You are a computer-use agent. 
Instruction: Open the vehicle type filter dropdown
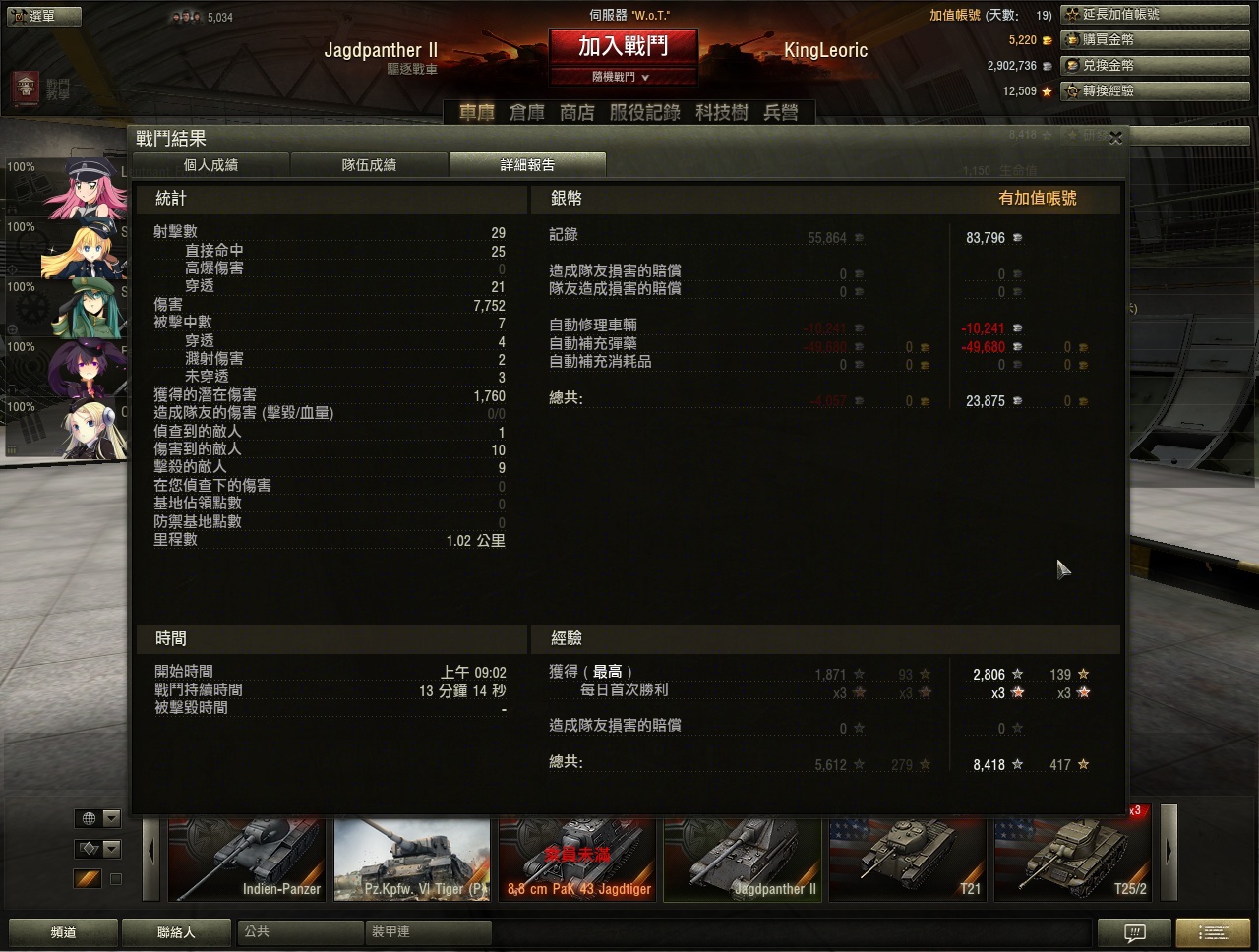coord(97,848)
